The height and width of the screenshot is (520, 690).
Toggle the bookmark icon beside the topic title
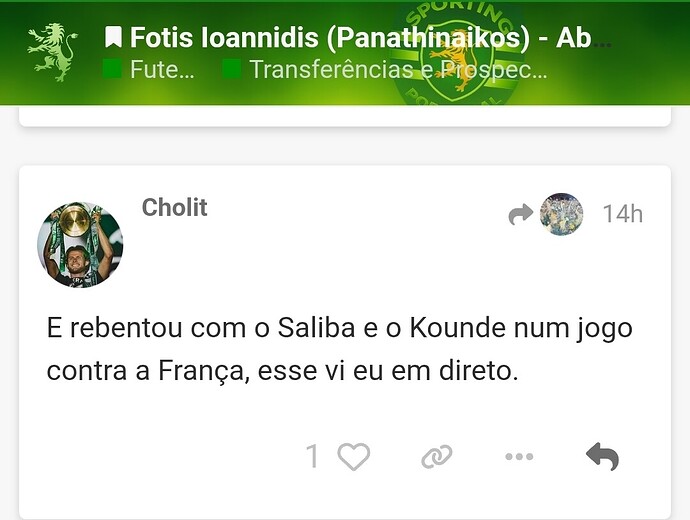pyautogui.click(x=113, y=37)
